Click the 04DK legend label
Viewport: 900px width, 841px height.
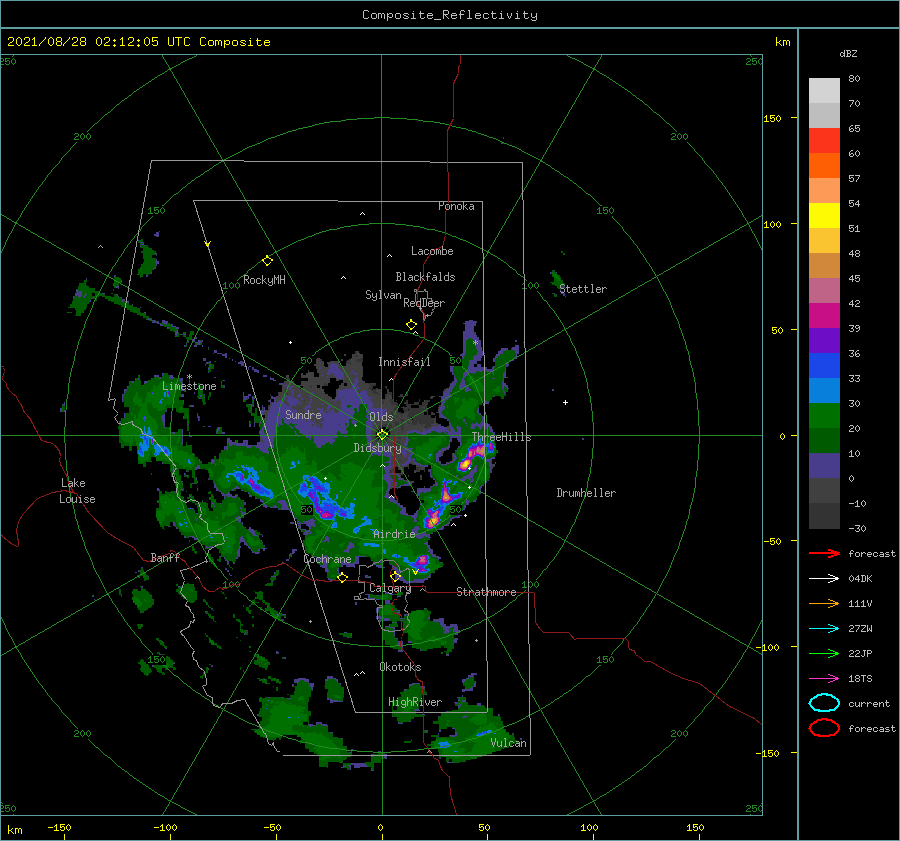(860, 579)
